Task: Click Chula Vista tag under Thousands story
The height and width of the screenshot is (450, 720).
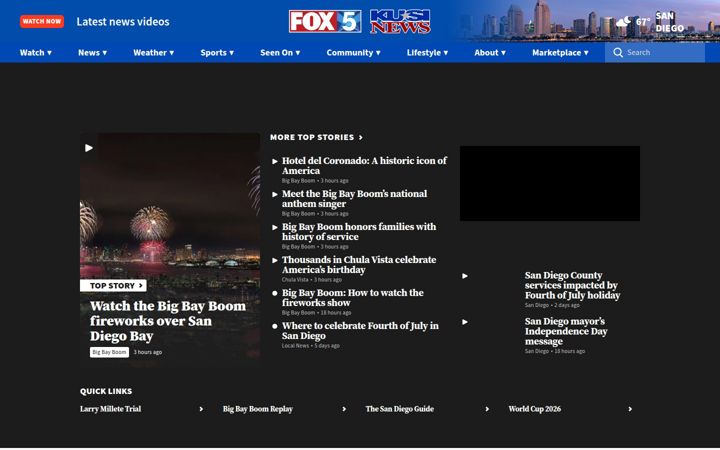Action: (x=295, y=280)
